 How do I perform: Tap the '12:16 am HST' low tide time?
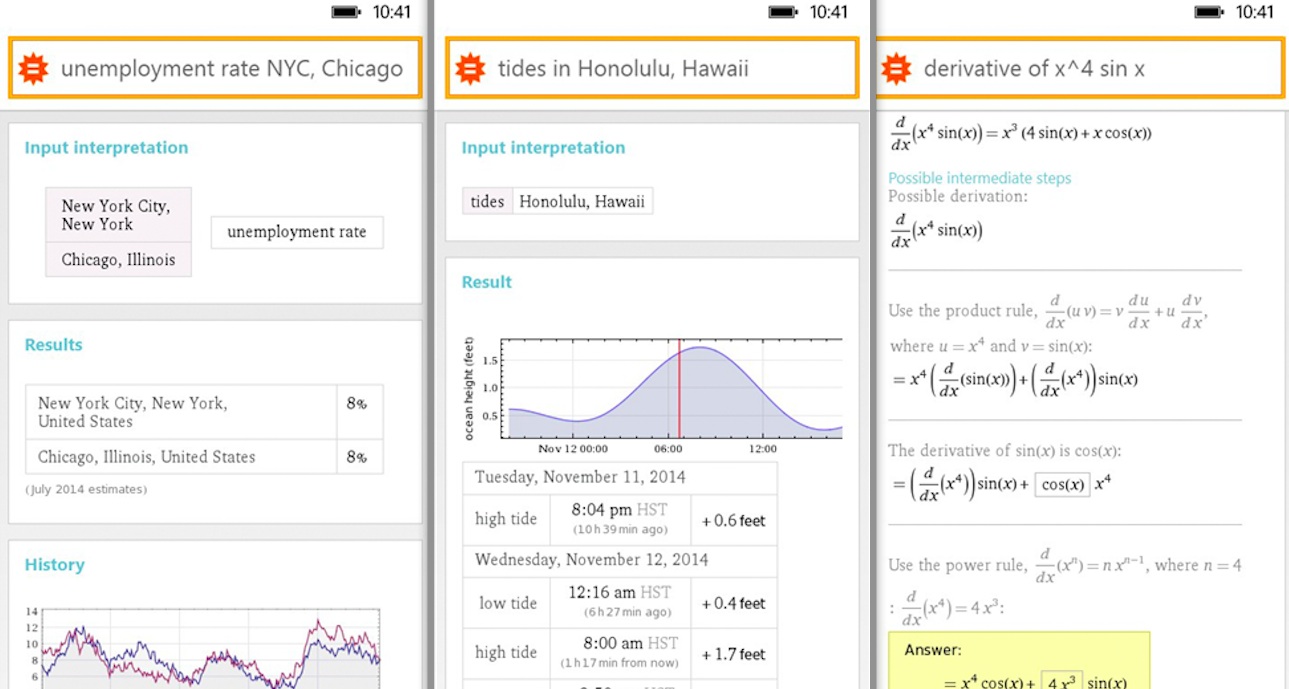tap(620, 593)
